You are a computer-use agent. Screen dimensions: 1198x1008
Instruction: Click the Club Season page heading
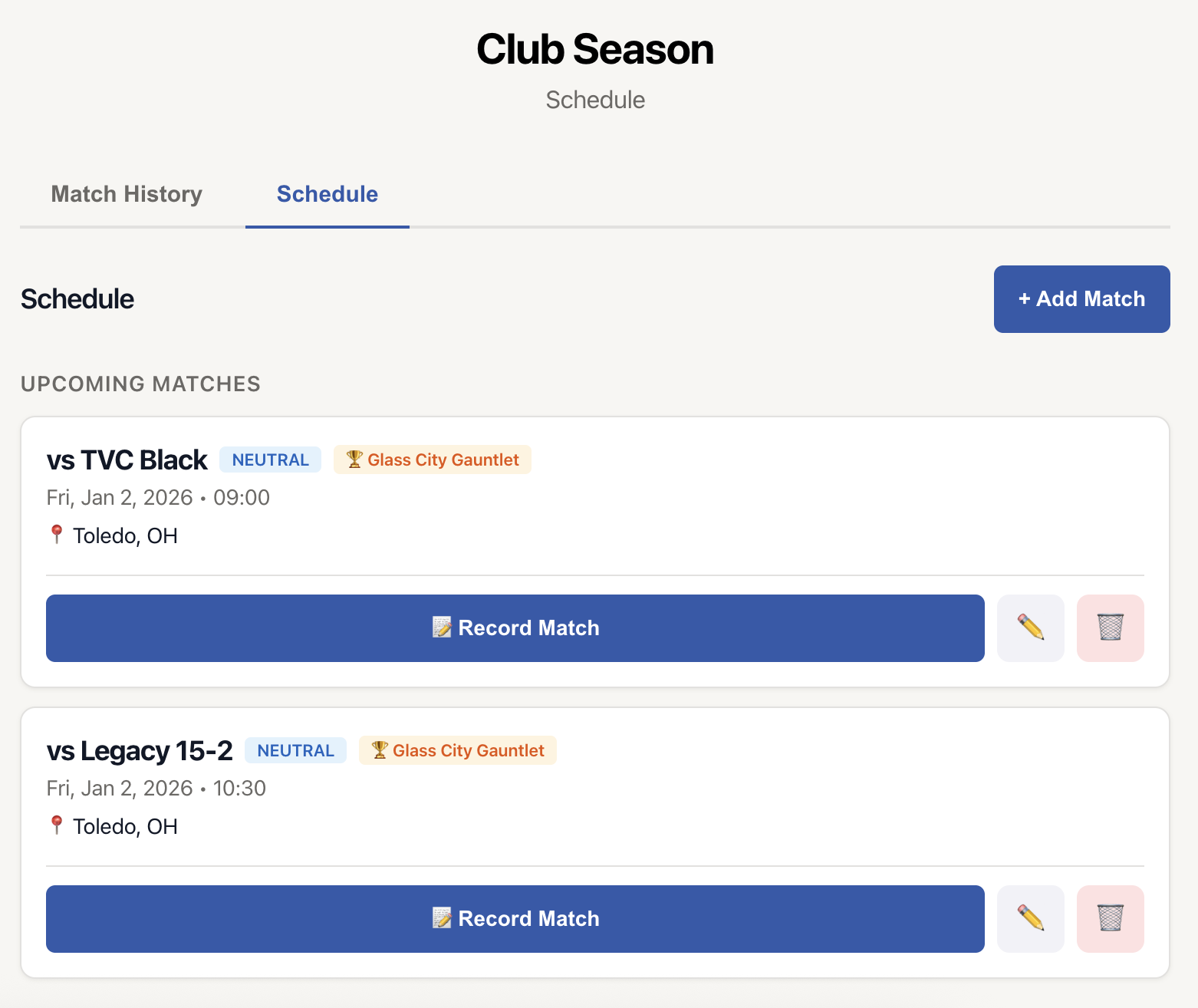coord(595,48)
